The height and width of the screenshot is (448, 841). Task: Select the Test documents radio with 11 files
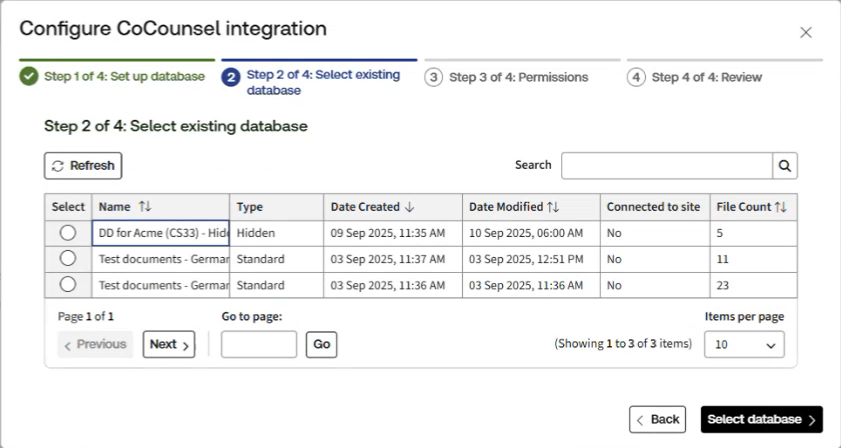[68, 259]
